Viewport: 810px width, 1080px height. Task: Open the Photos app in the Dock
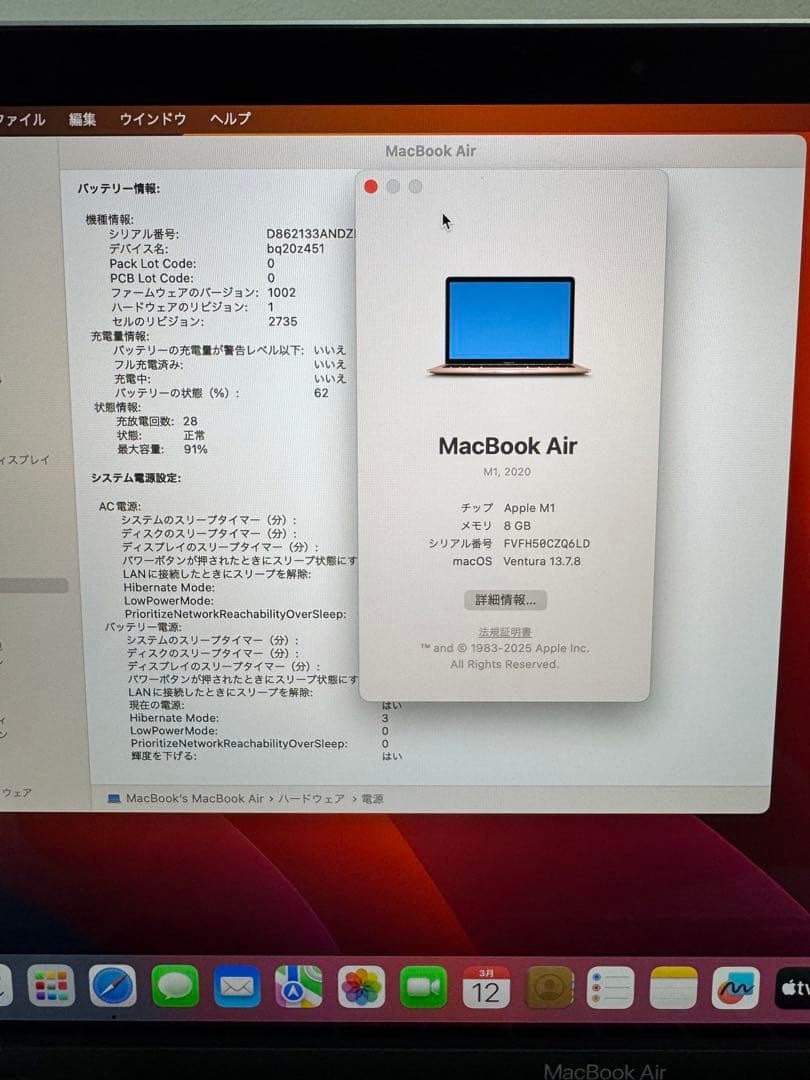pyautogui.click(x=361, y=986)
